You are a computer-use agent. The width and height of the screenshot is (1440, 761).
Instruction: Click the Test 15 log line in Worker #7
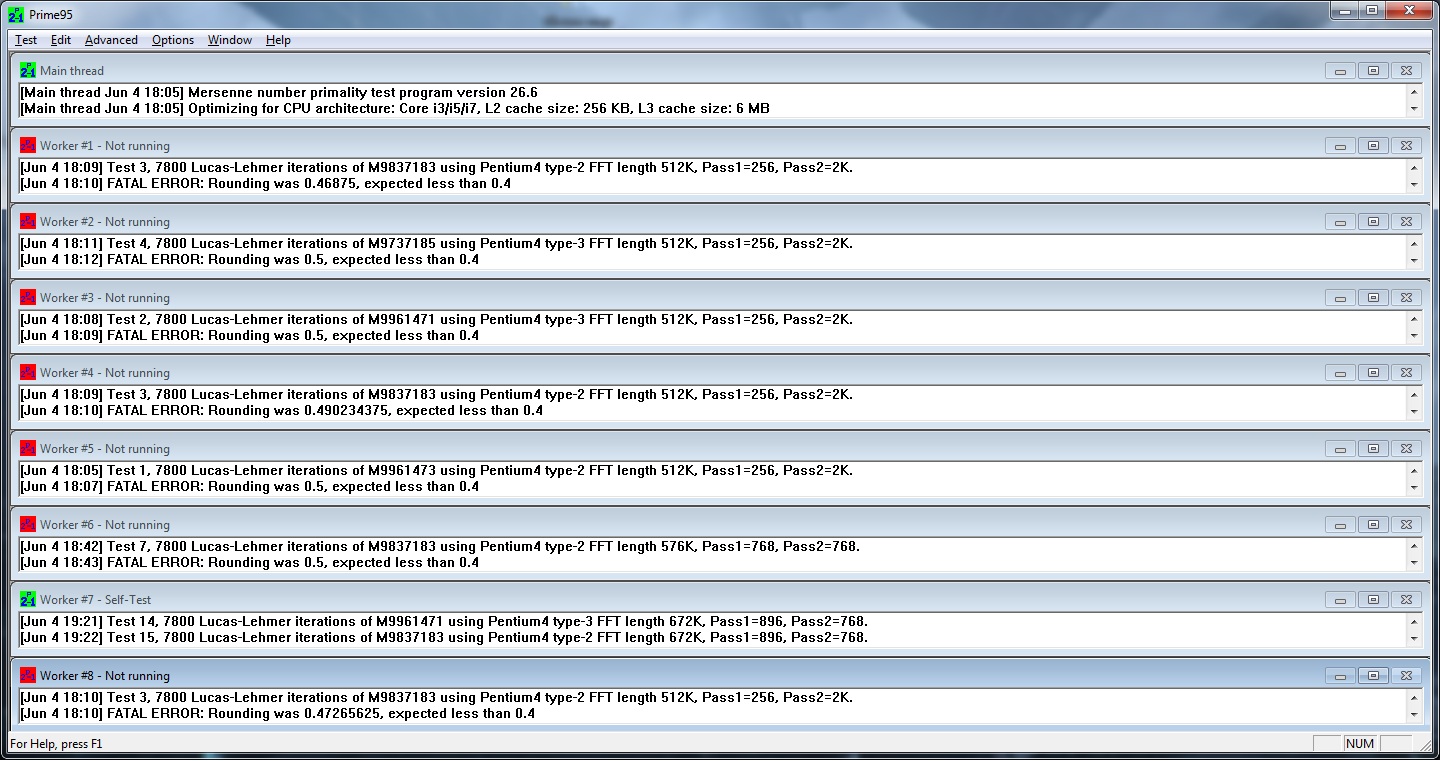pyautogui.click(x=444, y=638)
